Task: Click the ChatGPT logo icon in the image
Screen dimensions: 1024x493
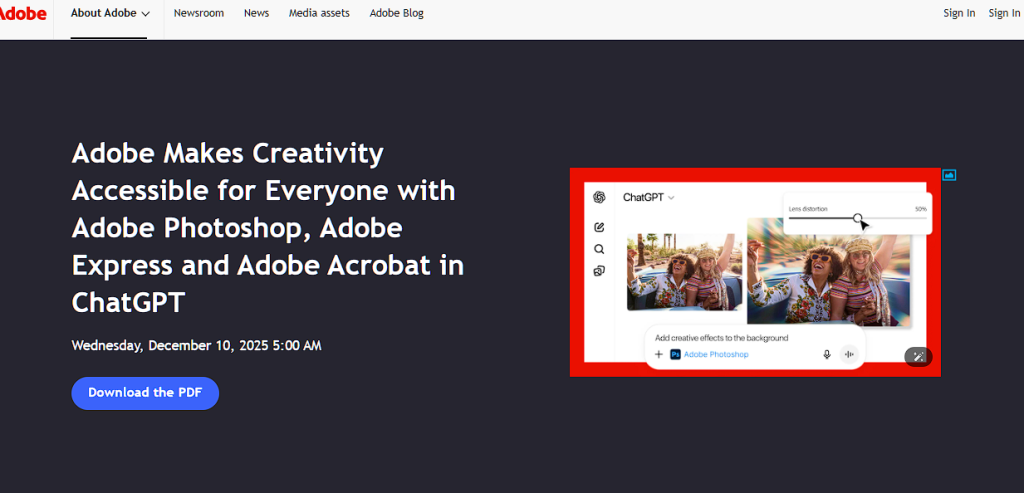Action: pyautogui.click(x=599, y=197)
